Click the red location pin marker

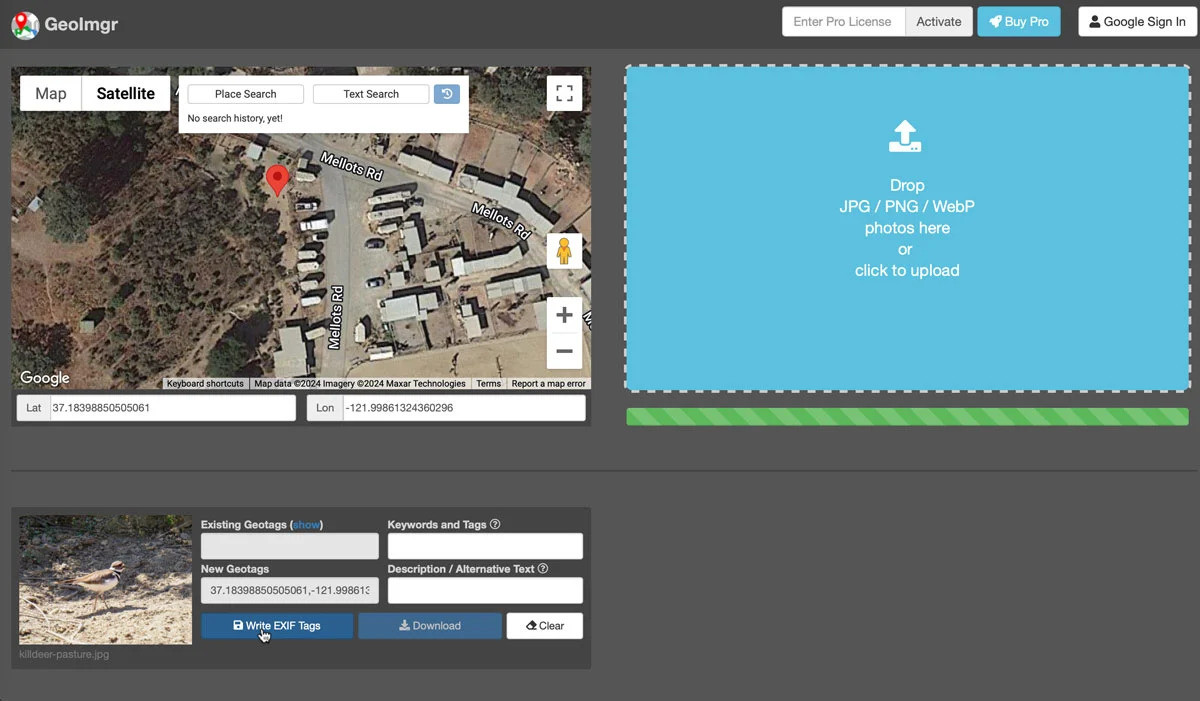pos(277,180)
